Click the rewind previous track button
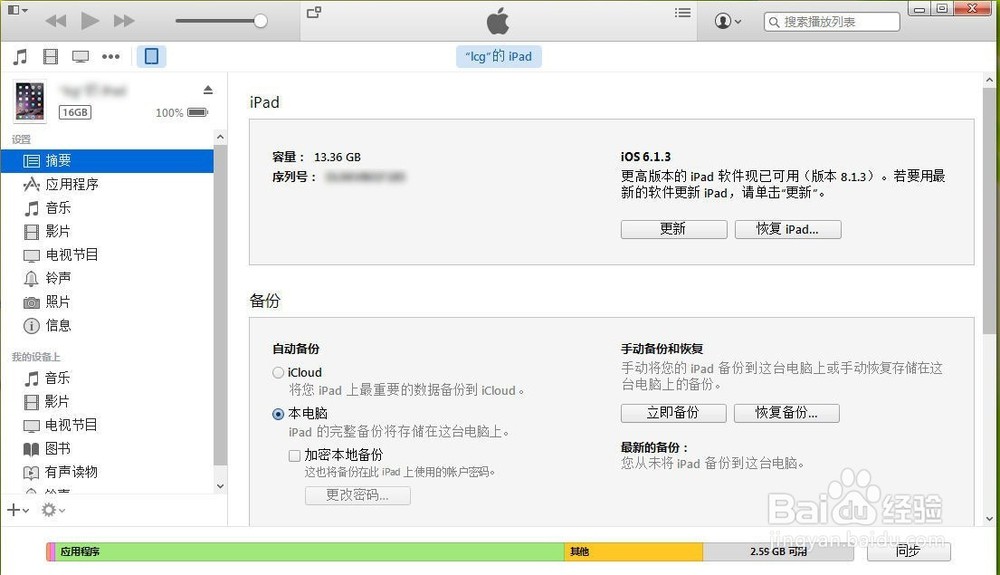 pos(56,21)
